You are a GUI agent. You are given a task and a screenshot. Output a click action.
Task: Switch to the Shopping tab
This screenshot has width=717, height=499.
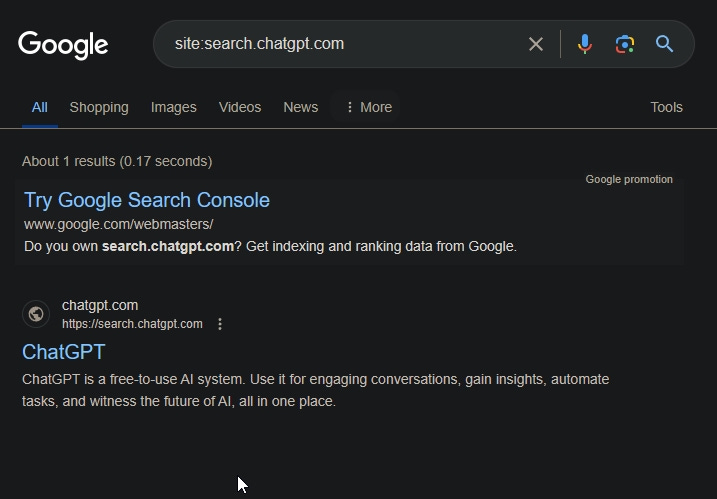(x=99, y=107)
